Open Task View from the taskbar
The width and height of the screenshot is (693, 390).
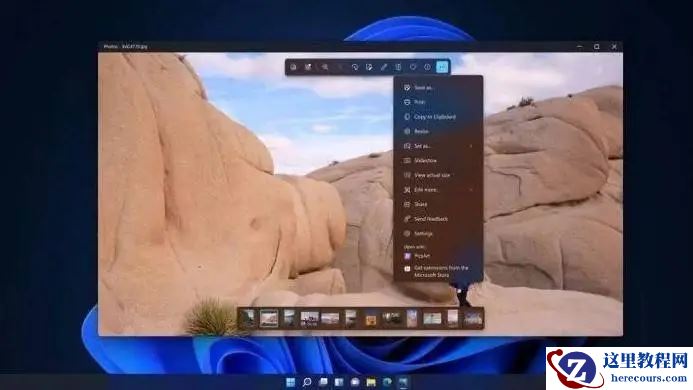323,382
